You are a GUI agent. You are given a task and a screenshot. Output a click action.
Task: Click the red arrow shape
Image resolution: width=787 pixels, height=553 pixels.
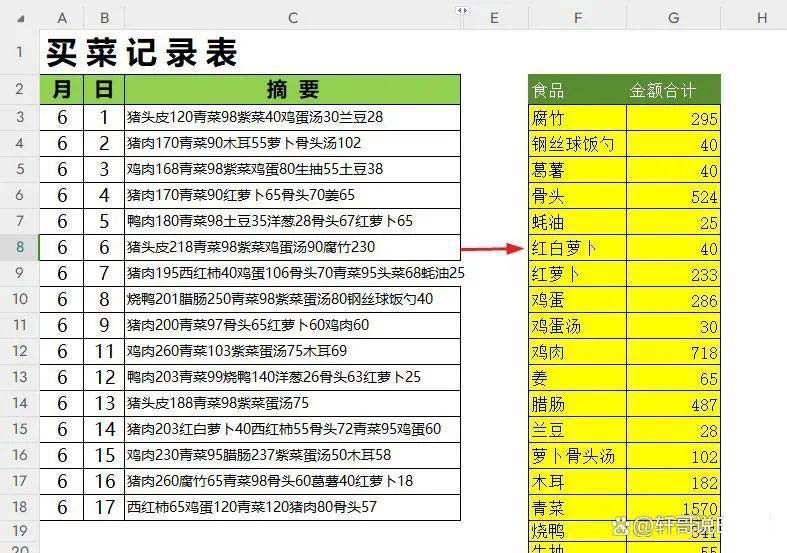point(494,247)
